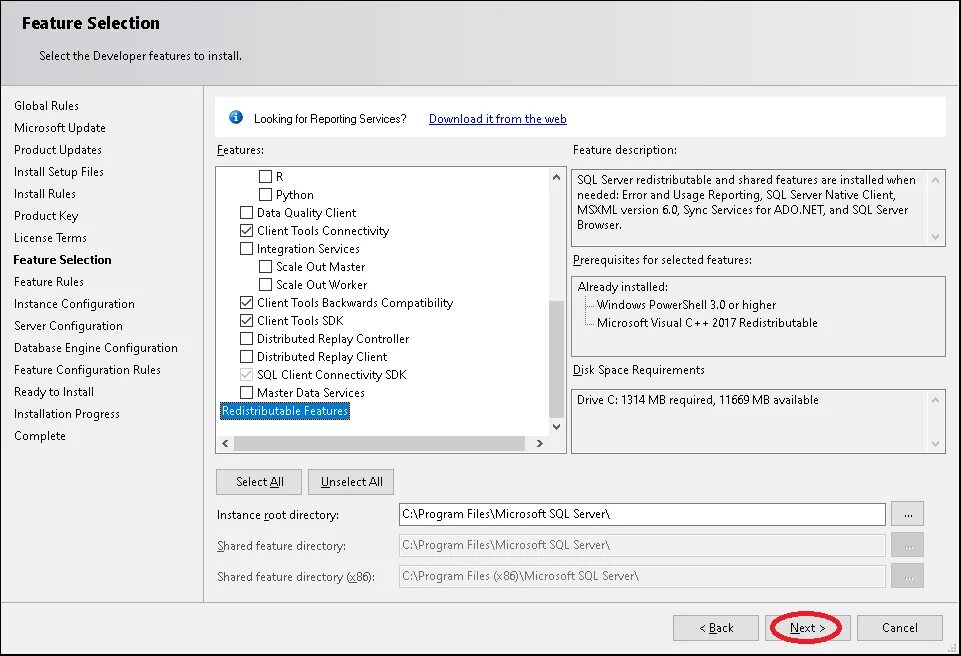Click the Drive C: disk space text
The height and width of the screenshot is (656, 961).
pyautogui.click(x=697, y=400)
